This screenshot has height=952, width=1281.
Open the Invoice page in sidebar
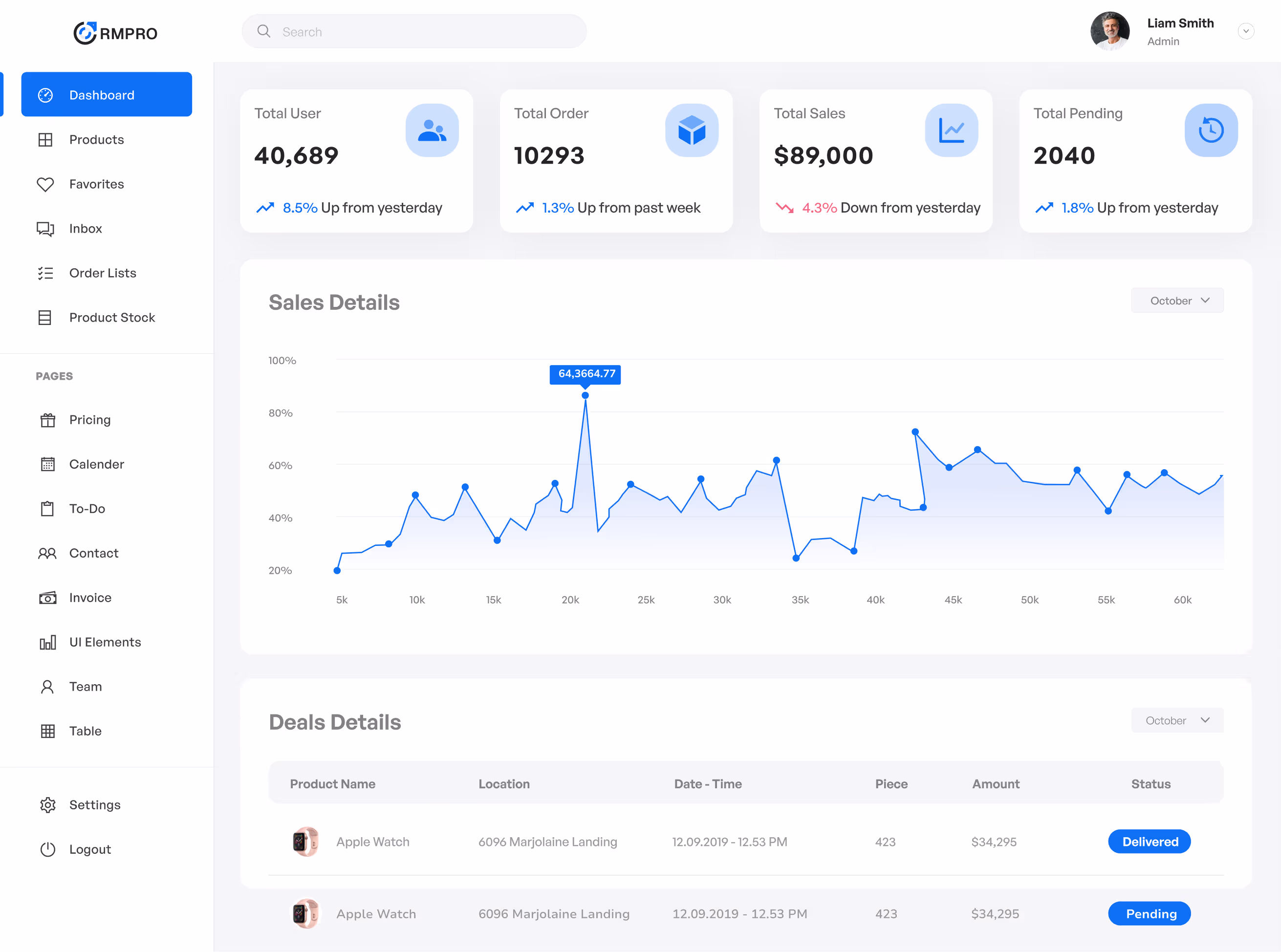click(90, 598)
